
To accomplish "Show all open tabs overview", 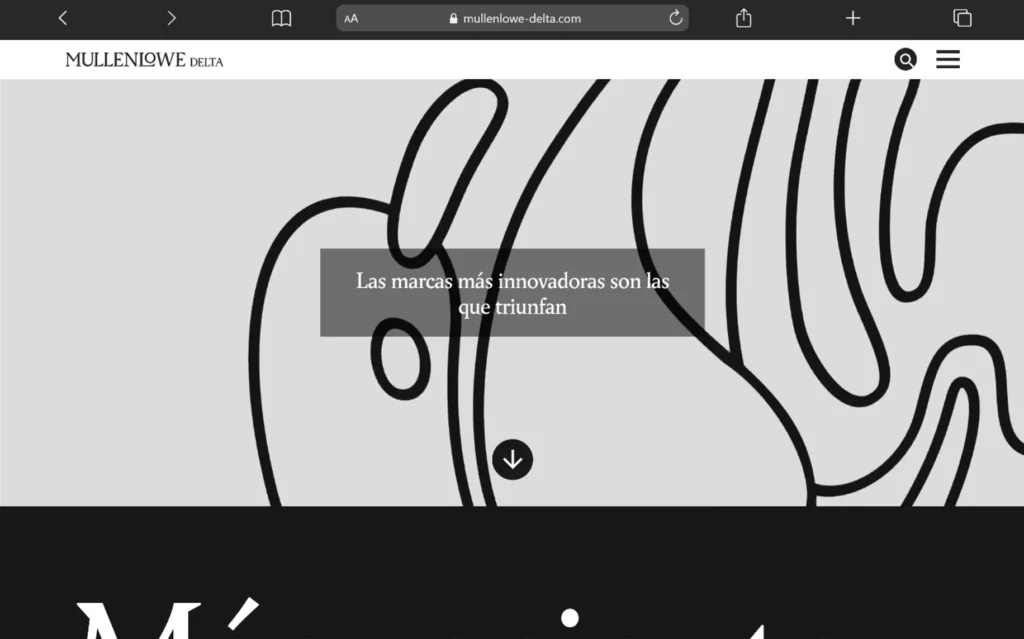I will pyautogui.click(x=962, y=18).
